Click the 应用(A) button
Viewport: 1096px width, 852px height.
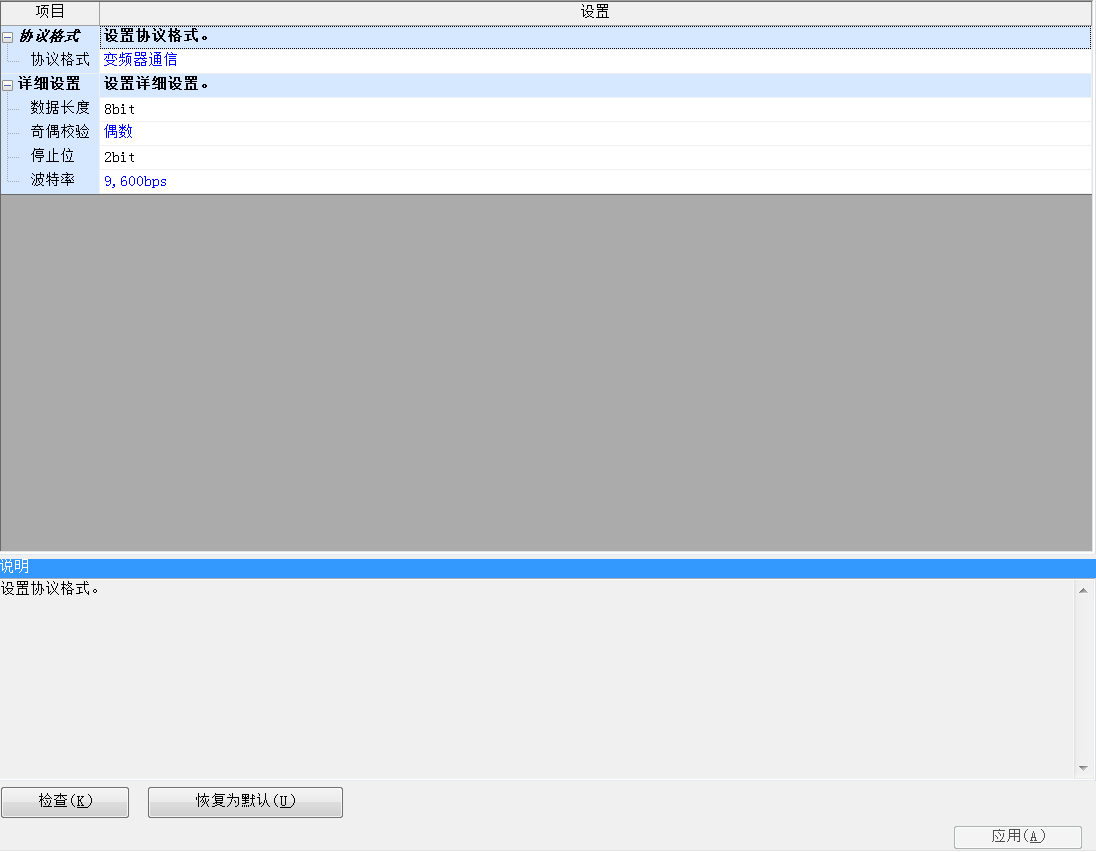point(1018,837)
